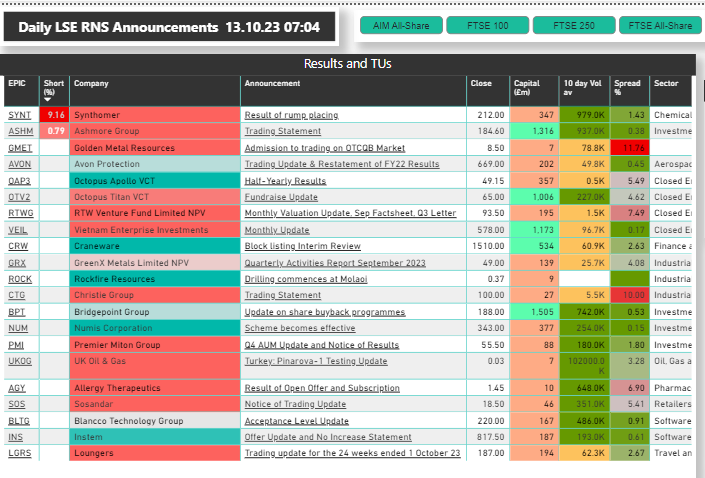The width and height of the screenshot is (705, 478).
Task: Open SYNT ticker link
Action: tap(20, 115)
